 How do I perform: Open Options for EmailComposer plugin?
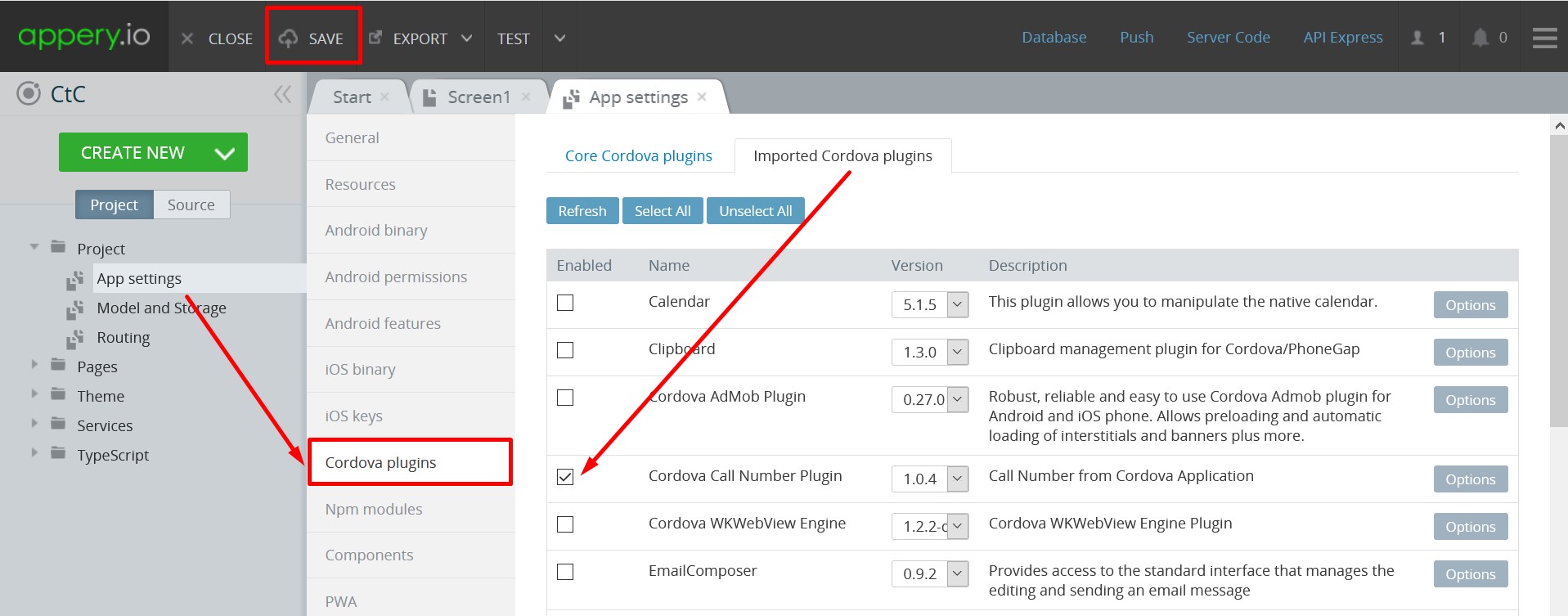pos(1471,573)
